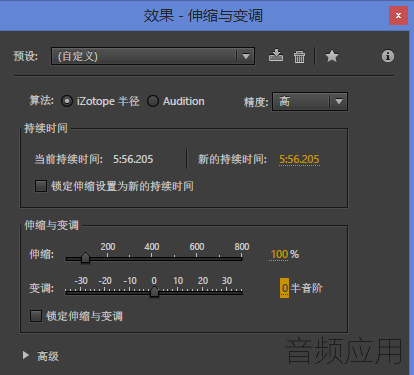Image resolution: width=414 pixels, height=375 pixels.
Task: Click current duration text 5:56.205
Action: pyautogui.click(x=133, y=159)
